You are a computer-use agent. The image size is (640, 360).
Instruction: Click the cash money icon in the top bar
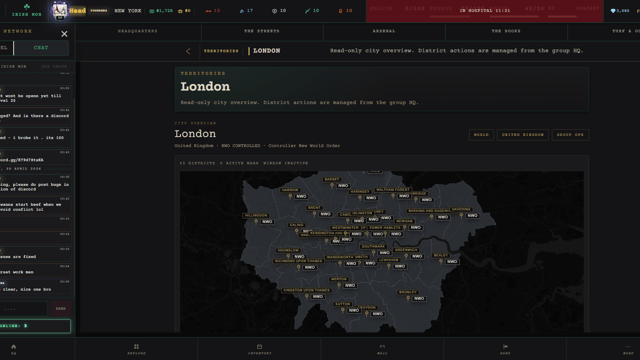(x=151, y=11)
